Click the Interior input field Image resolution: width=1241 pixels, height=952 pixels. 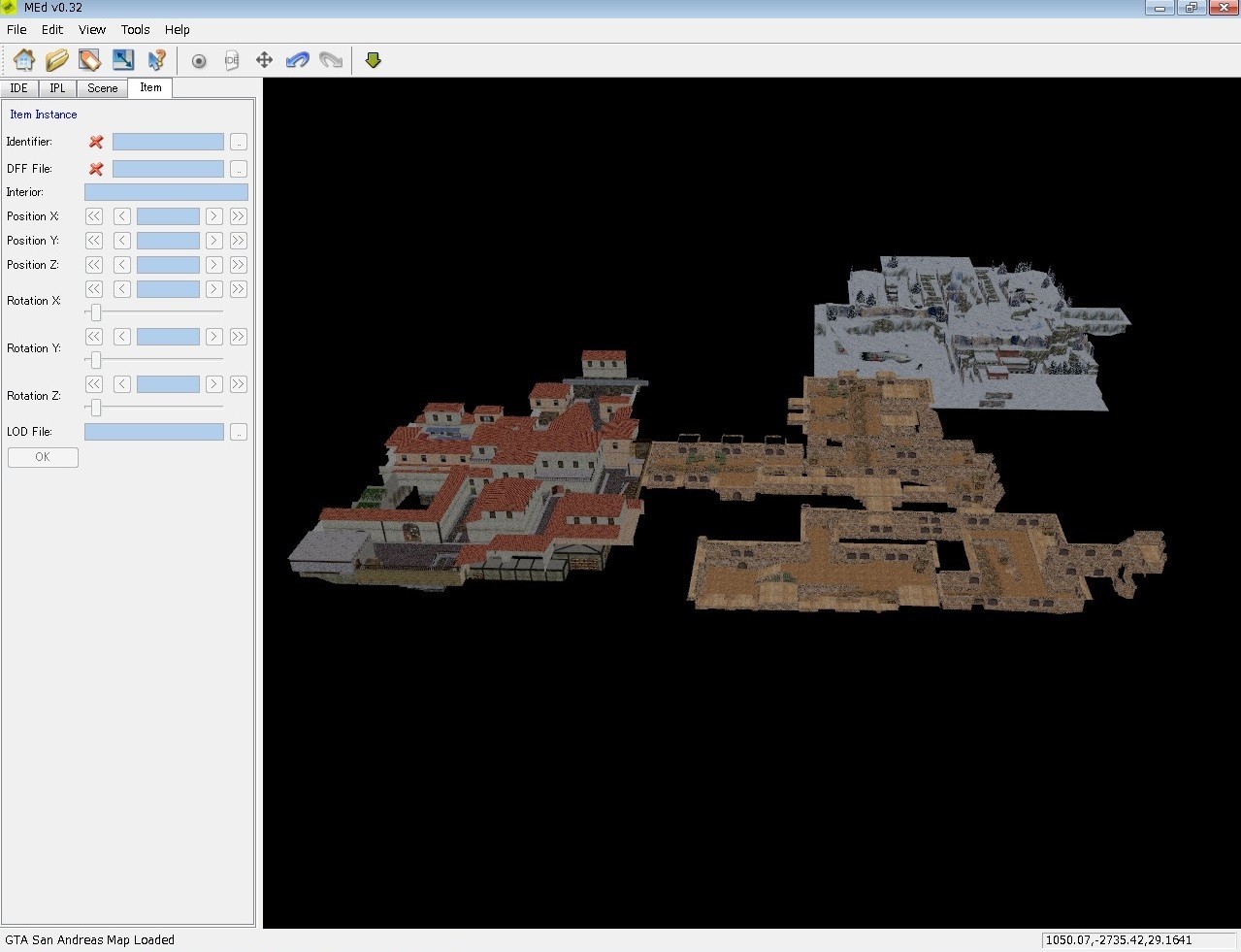pyautogui.click(x=166, y=192)
